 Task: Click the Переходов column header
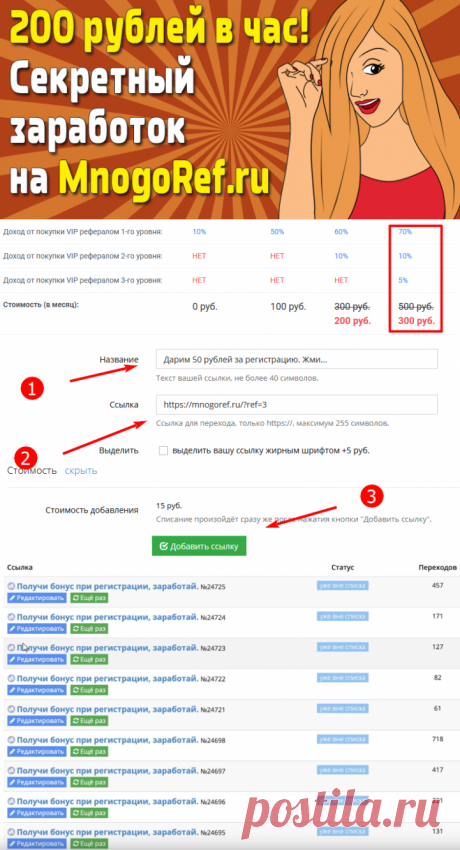coord(438,568)
